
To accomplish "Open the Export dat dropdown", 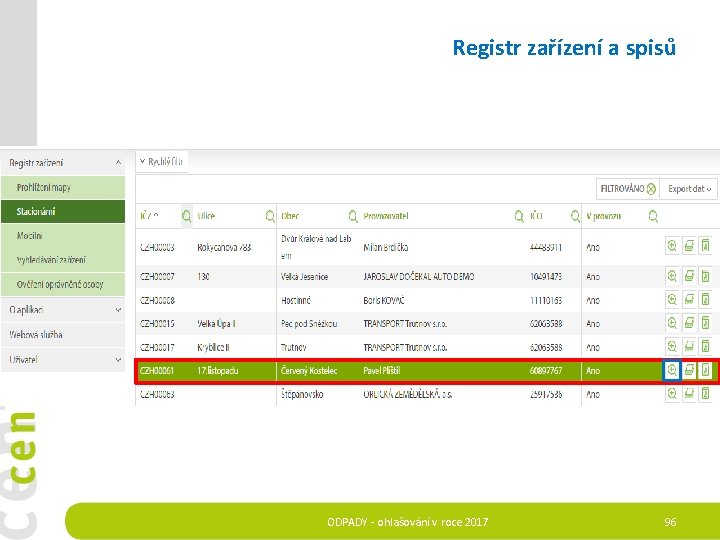I will pos(689,189).
